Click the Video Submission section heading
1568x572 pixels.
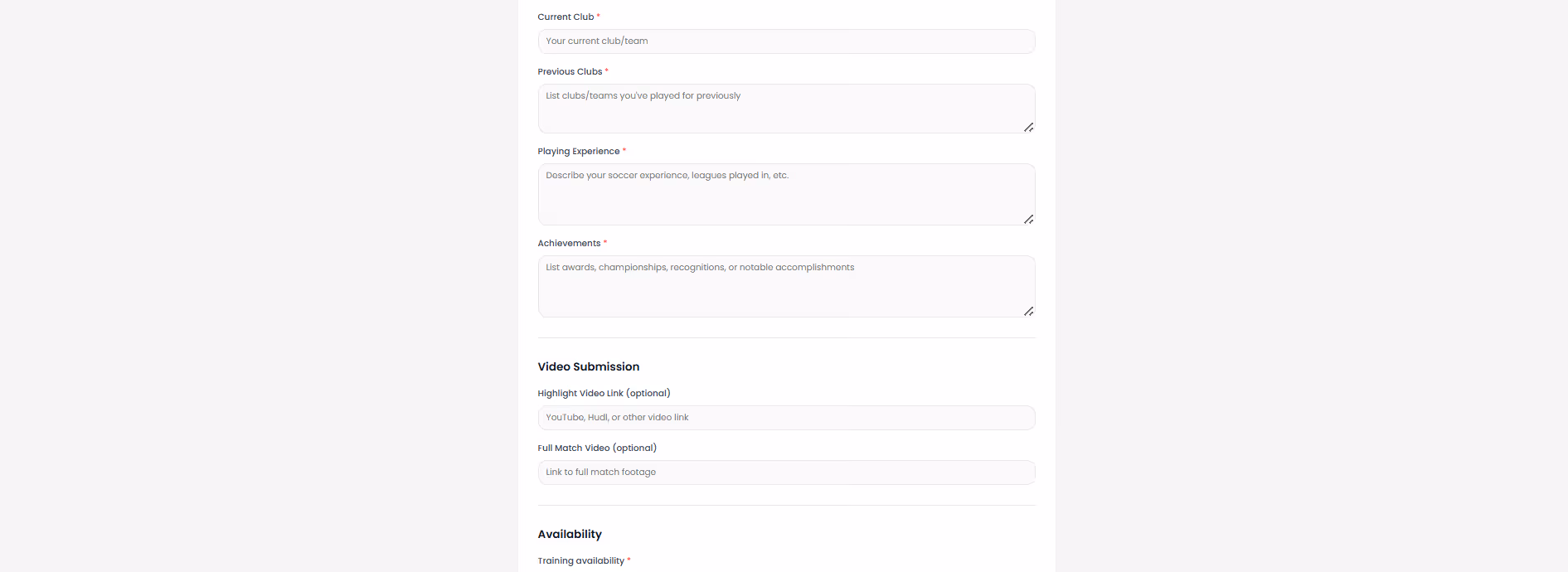click(589, 366)
